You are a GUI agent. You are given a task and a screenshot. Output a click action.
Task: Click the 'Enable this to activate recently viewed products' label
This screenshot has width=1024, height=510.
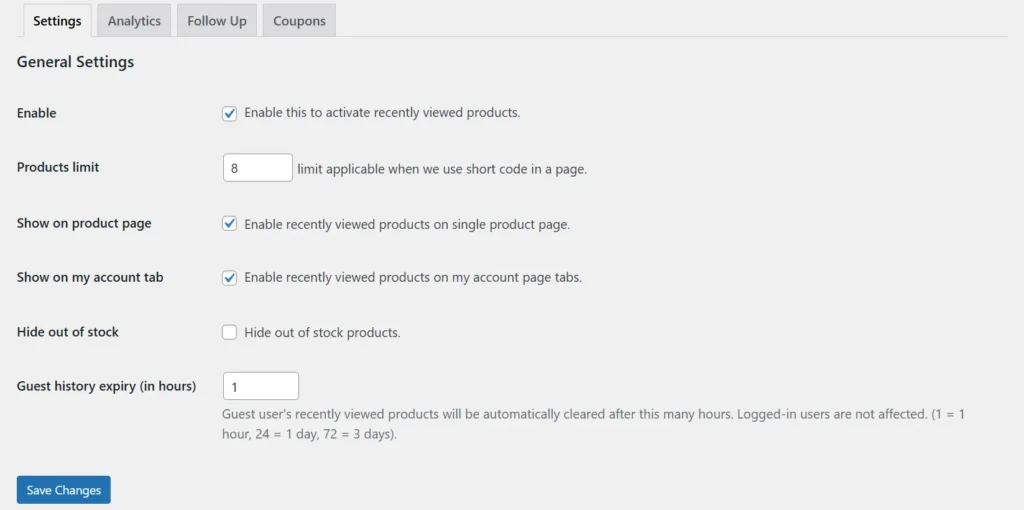(382, 112)
